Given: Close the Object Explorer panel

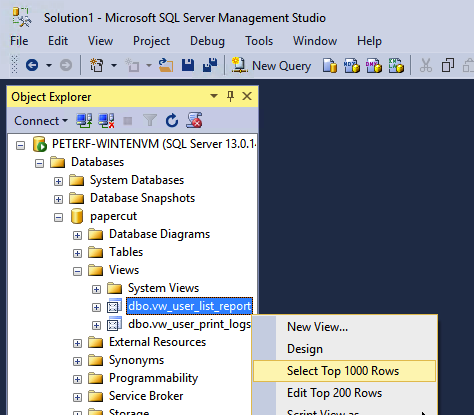Looking at the screenshot, I should click(x=247, y=96).
